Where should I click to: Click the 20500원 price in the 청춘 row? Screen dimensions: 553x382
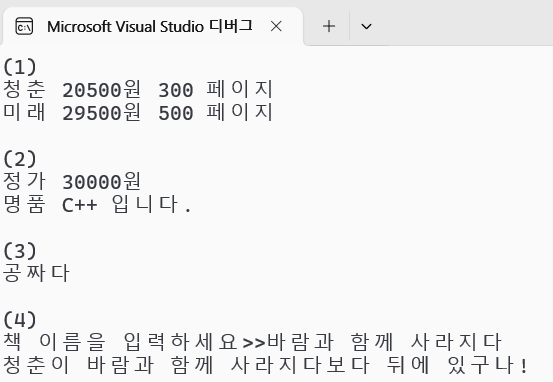point(102,90)
